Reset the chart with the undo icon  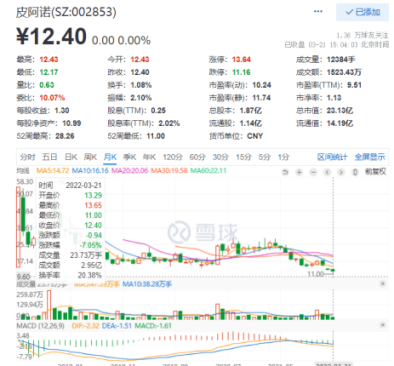point(285,172)
